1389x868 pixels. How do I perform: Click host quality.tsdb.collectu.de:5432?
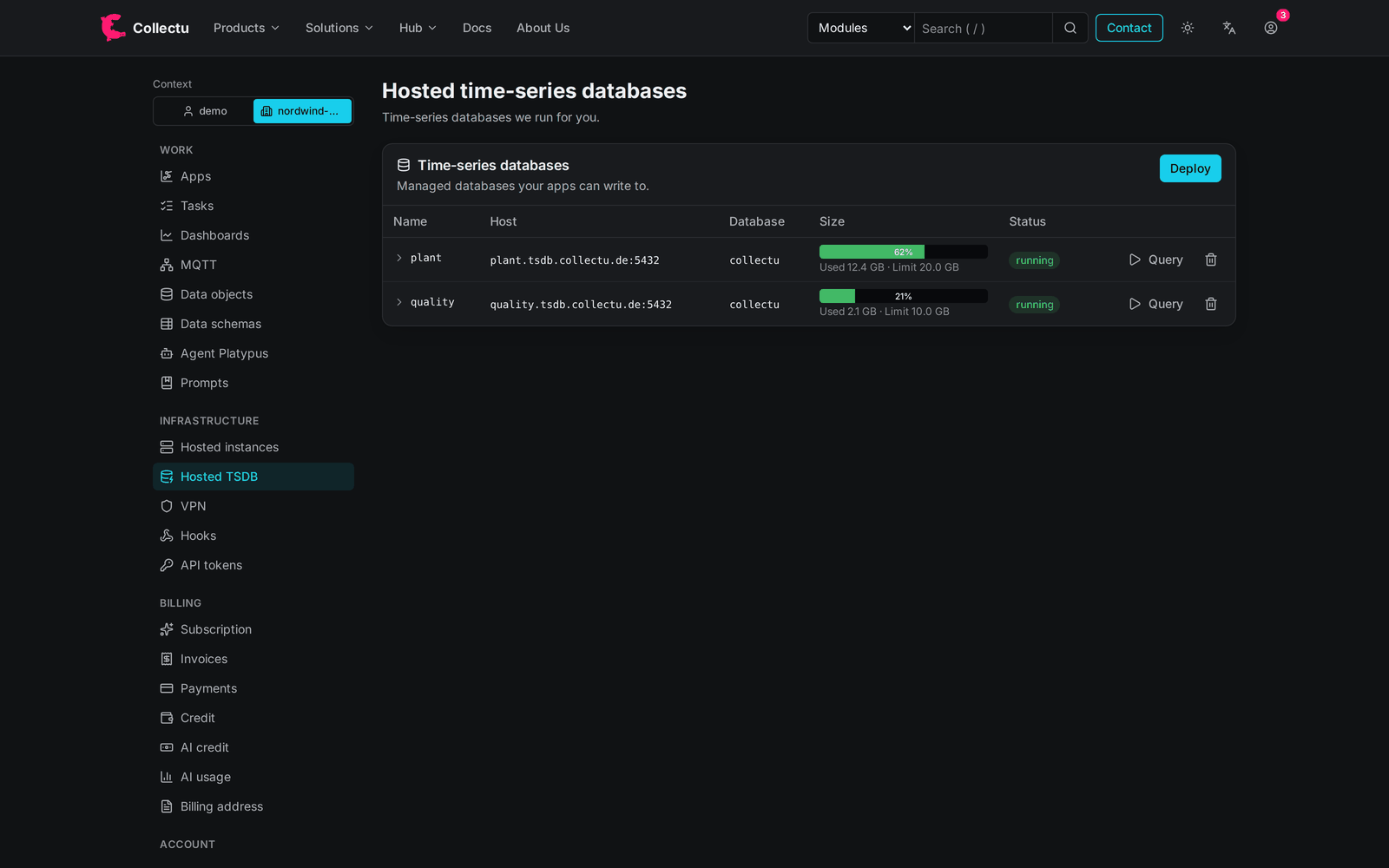click(581, 305)
